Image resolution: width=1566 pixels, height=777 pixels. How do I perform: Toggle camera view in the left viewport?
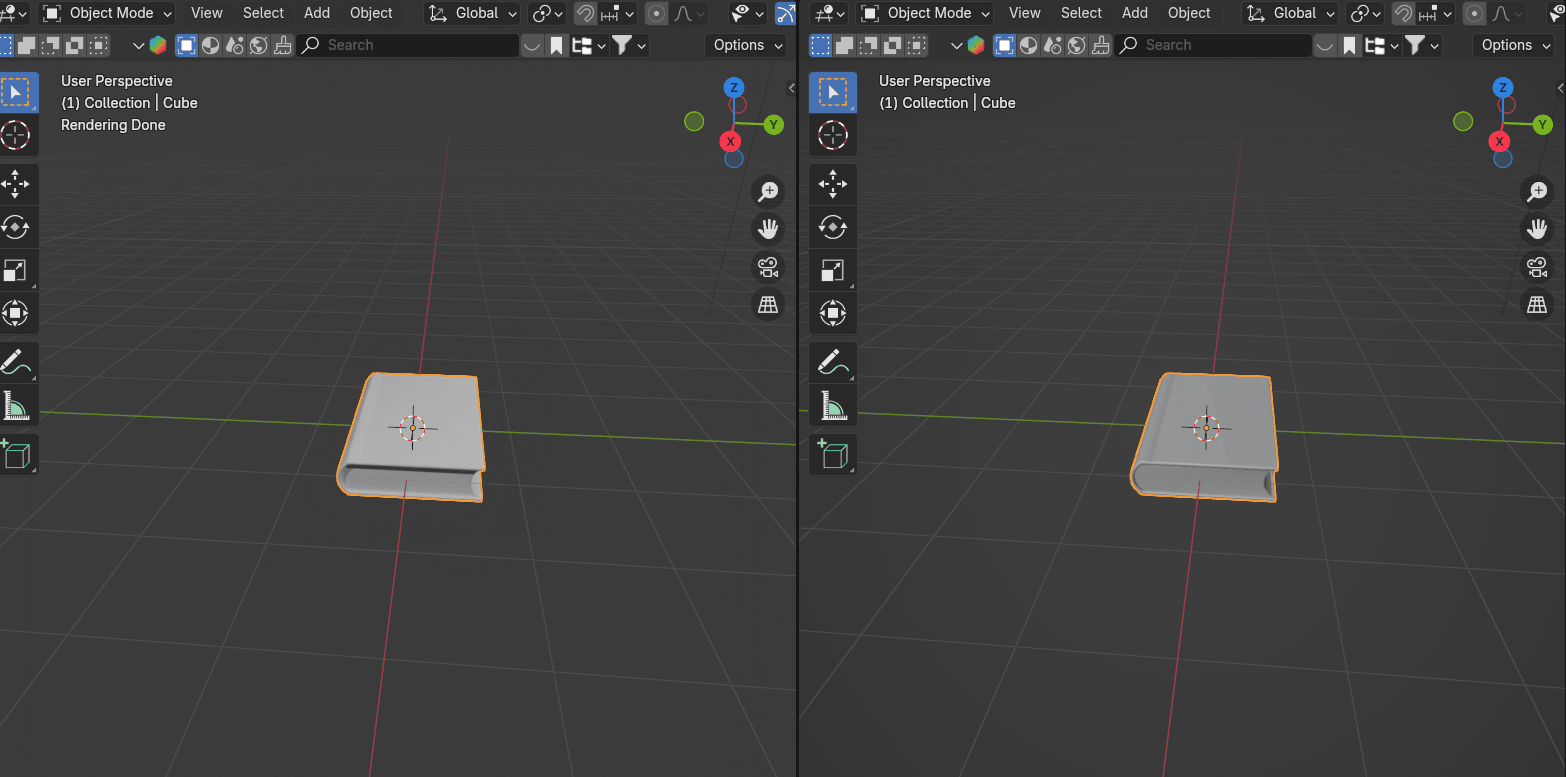[x=768, y=267]
